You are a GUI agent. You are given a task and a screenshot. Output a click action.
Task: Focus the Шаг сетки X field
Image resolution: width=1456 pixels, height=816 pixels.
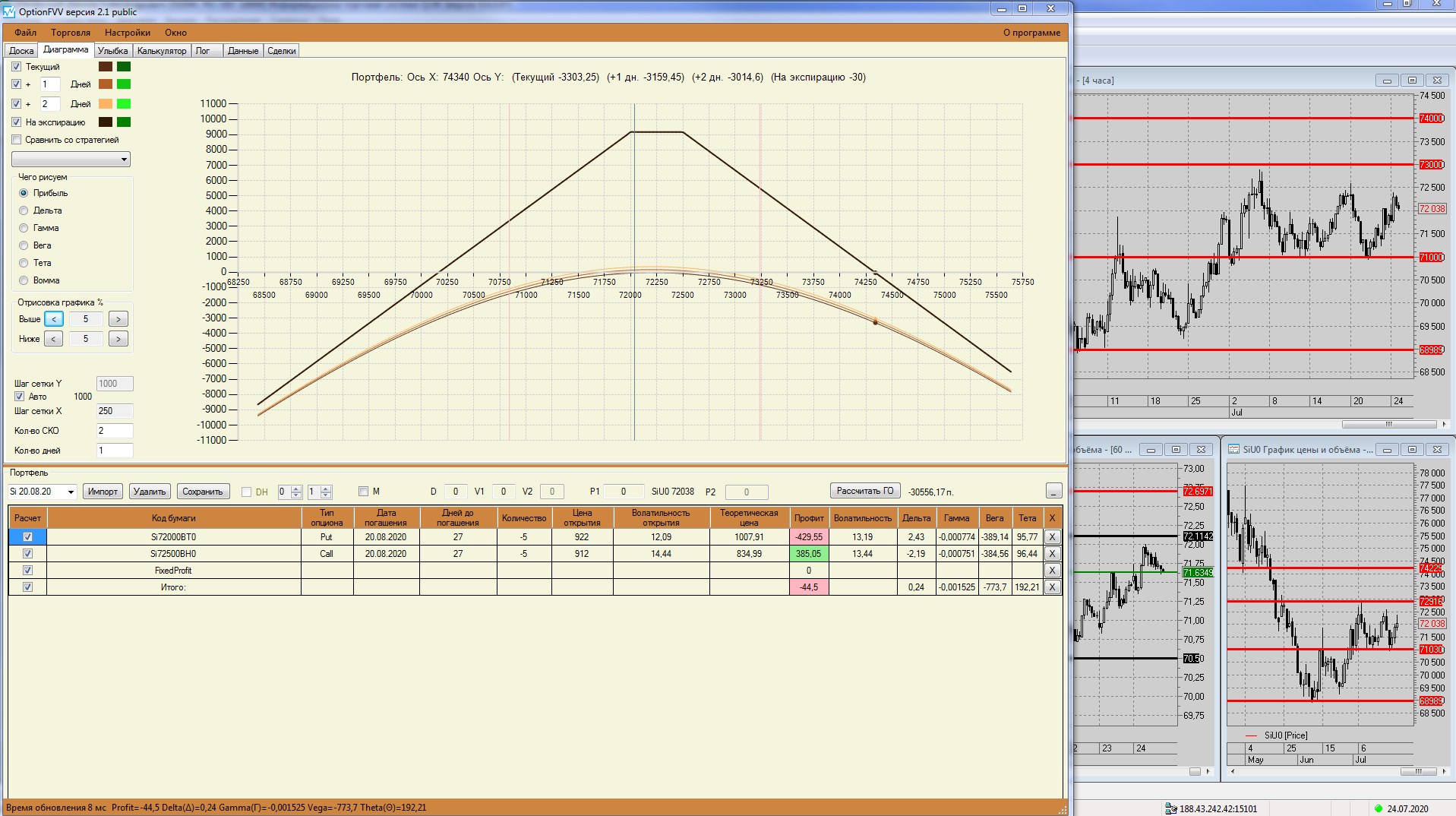click(x=114, y=411)
